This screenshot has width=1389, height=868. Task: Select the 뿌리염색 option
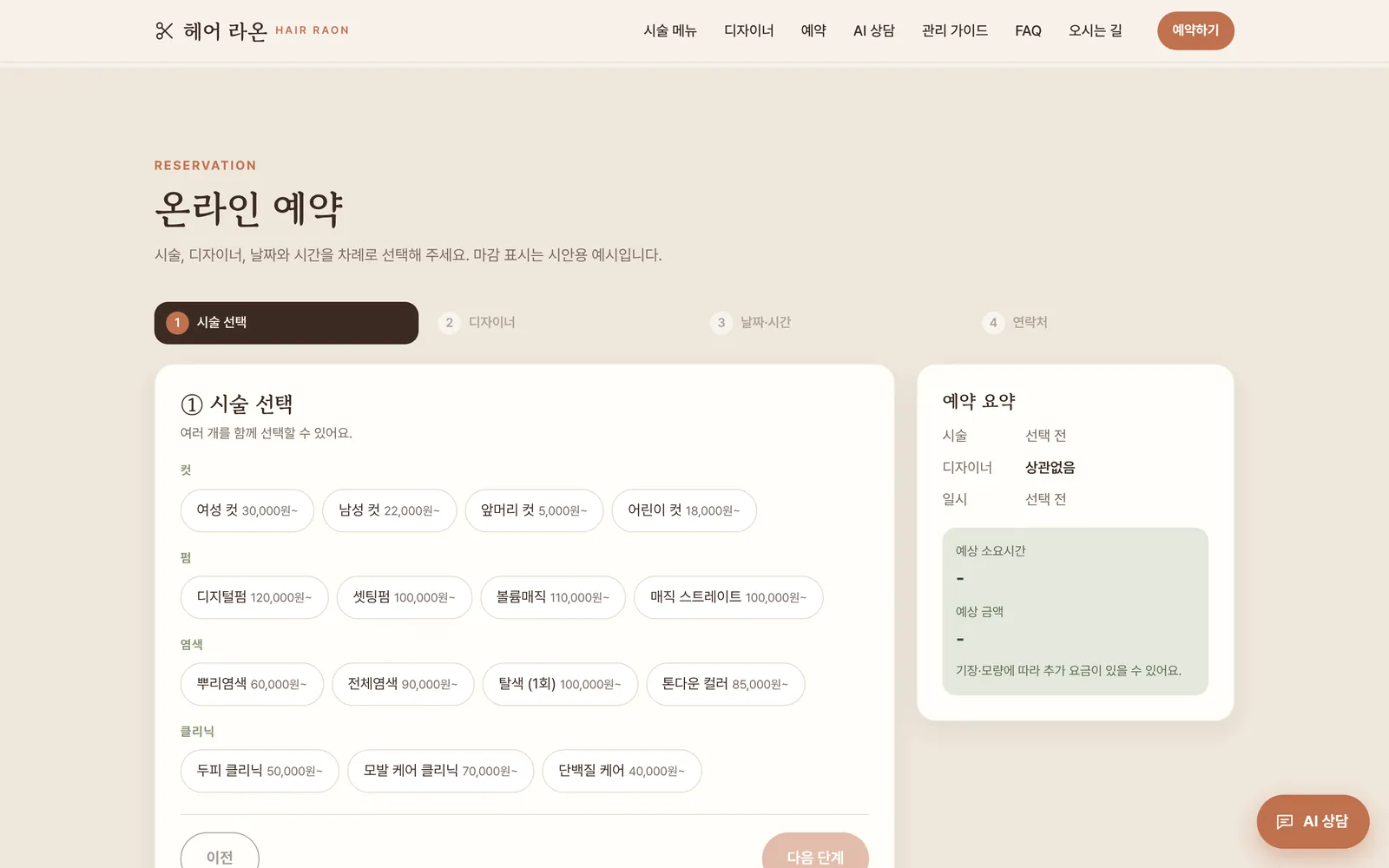(x=252, y=684)
